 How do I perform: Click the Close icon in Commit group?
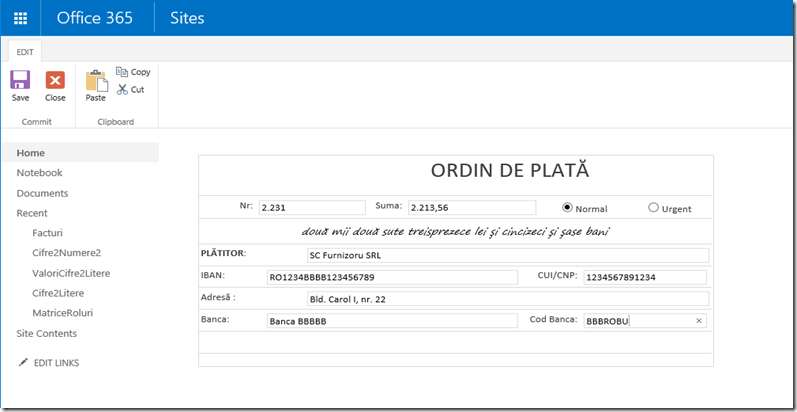click(55, 81)
